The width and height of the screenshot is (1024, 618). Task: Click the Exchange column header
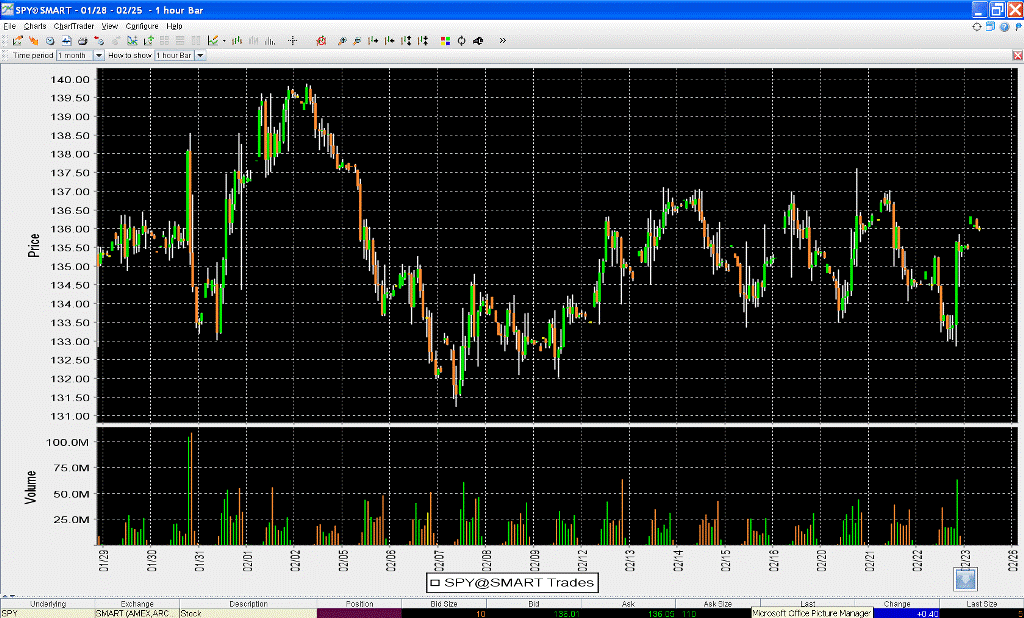(x=137, y=604)
